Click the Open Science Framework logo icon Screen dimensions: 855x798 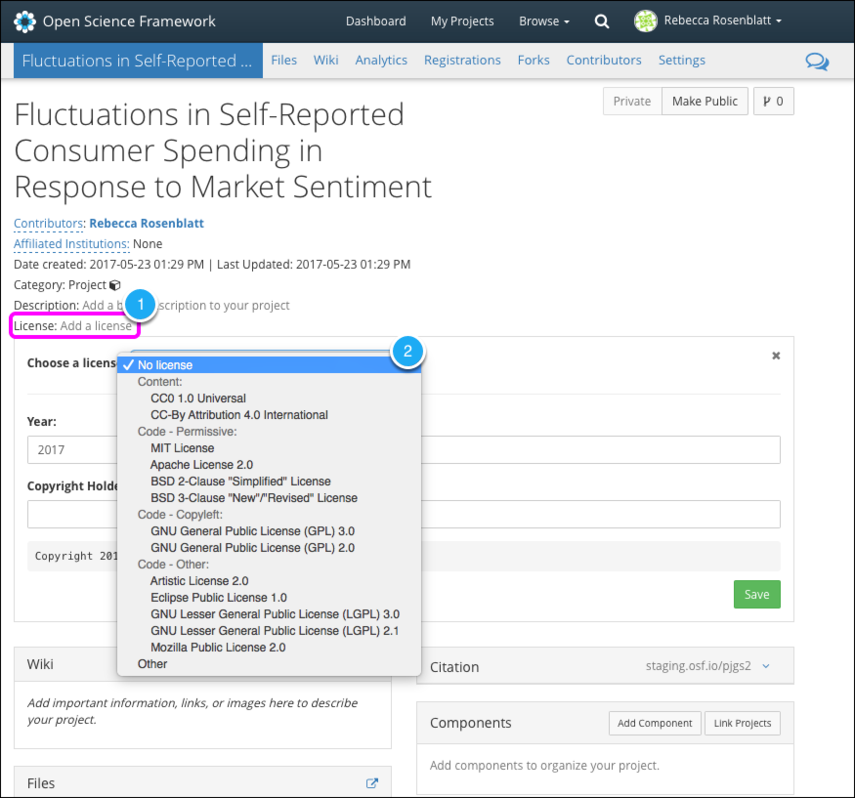point(25,21)
